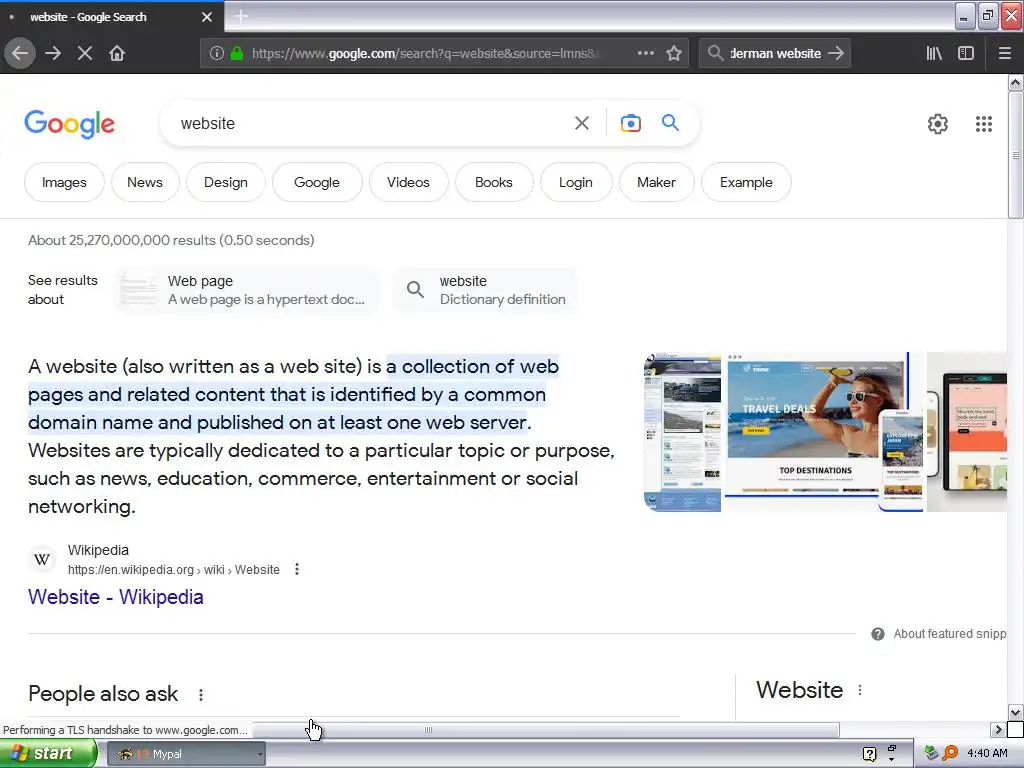1024x768 pixels.
Task: Open the browser home page
Action: point(117,54)
